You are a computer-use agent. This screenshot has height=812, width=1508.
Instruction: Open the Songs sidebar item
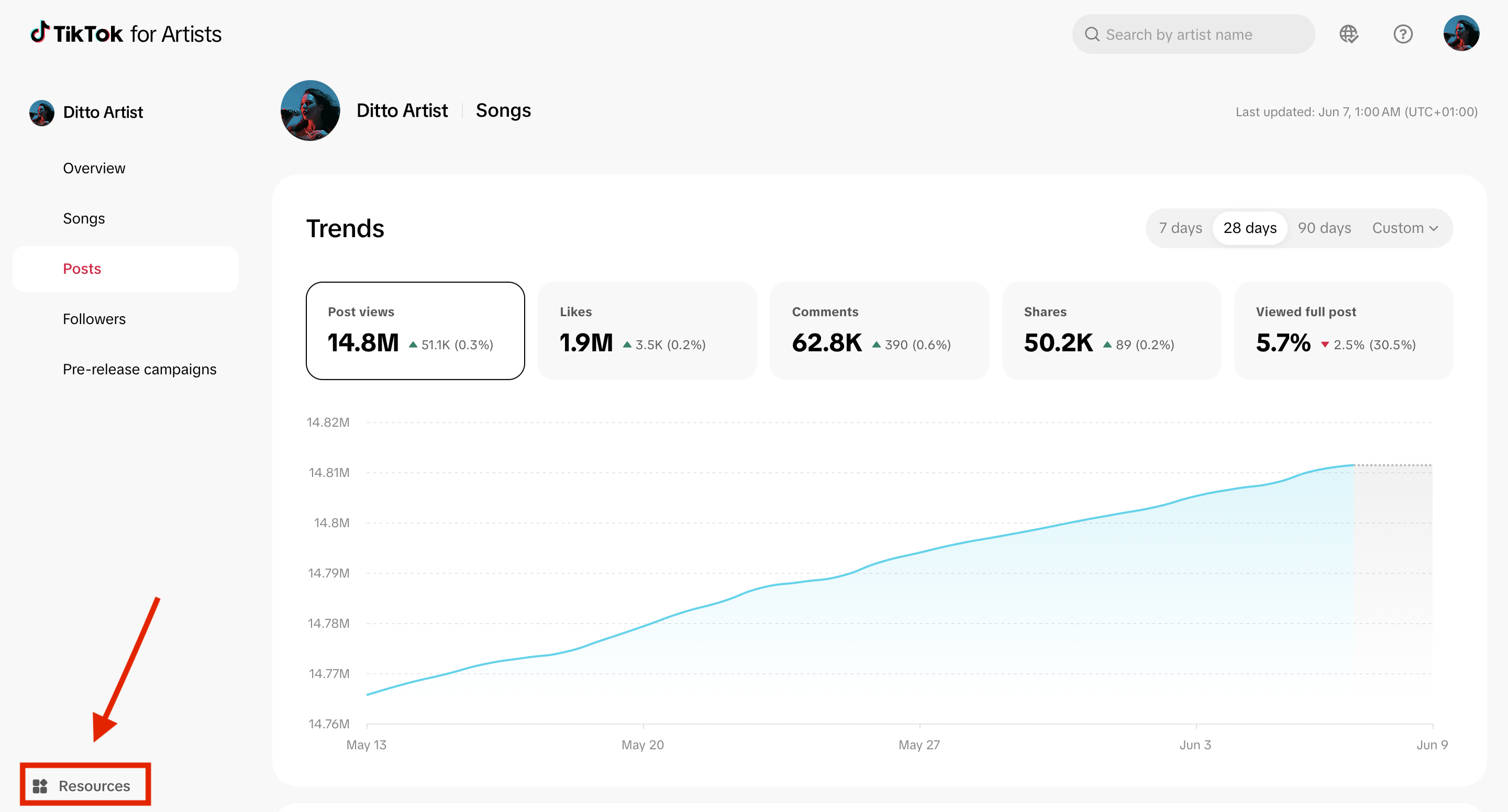(84, 218)
